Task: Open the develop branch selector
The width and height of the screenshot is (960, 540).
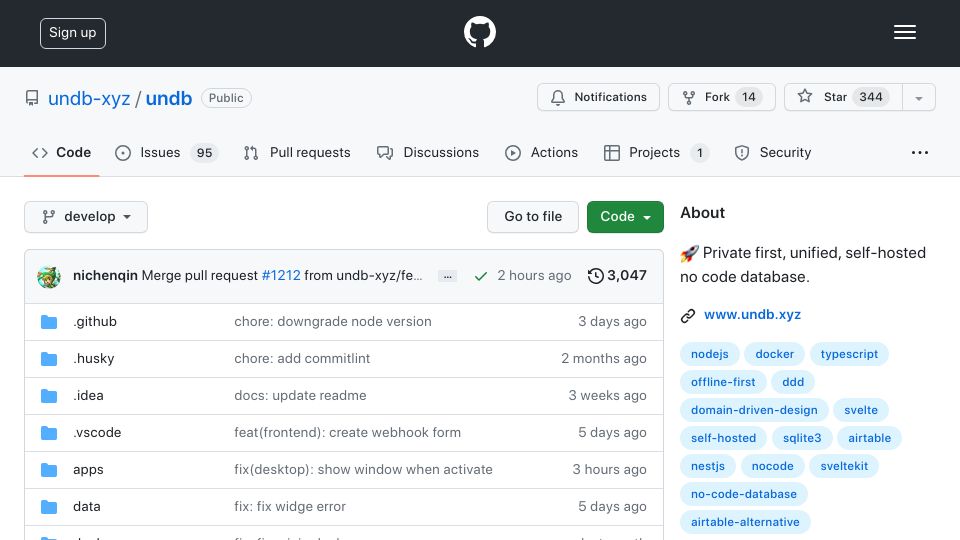Action: pyautogui.click(x=86, y=217)
